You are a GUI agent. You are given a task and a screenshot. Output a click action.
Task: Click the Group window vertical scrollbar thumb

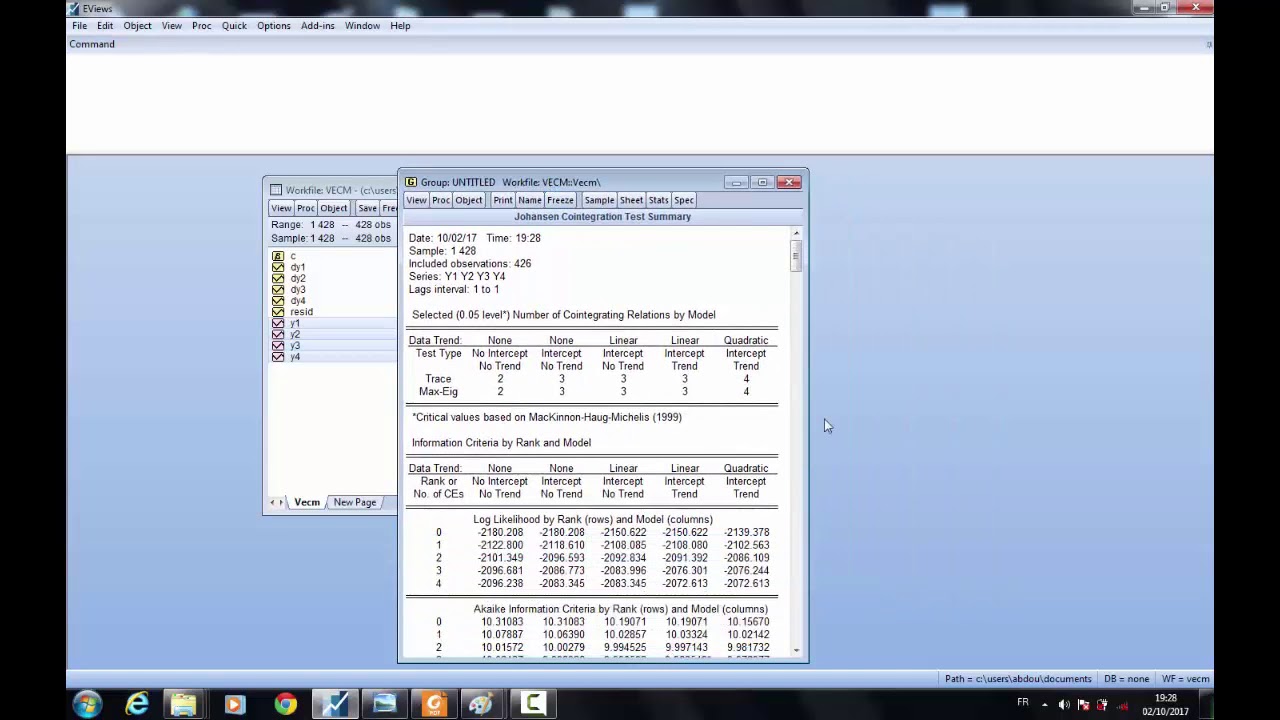pos(796,258)
